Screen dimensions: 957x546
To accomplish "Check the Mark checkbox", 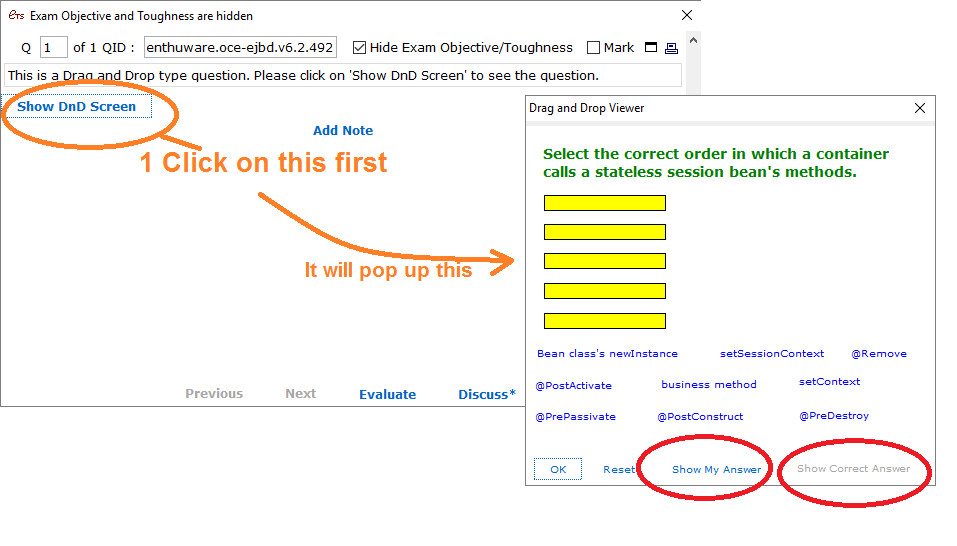I will coord(593,47).
